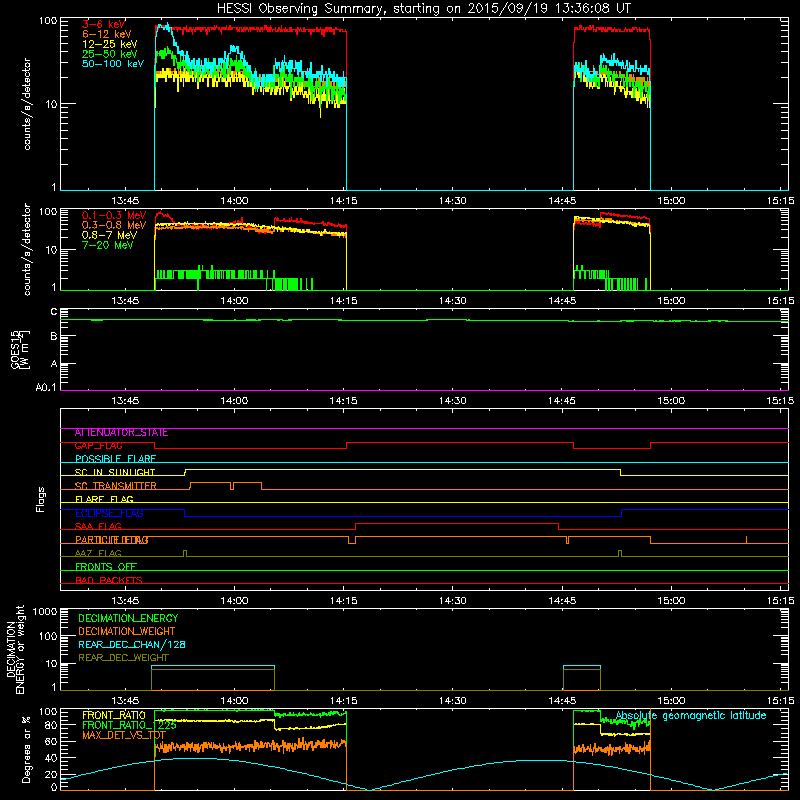
Task: Click the "Degrees or %" axis label
Action: point(26,750)
